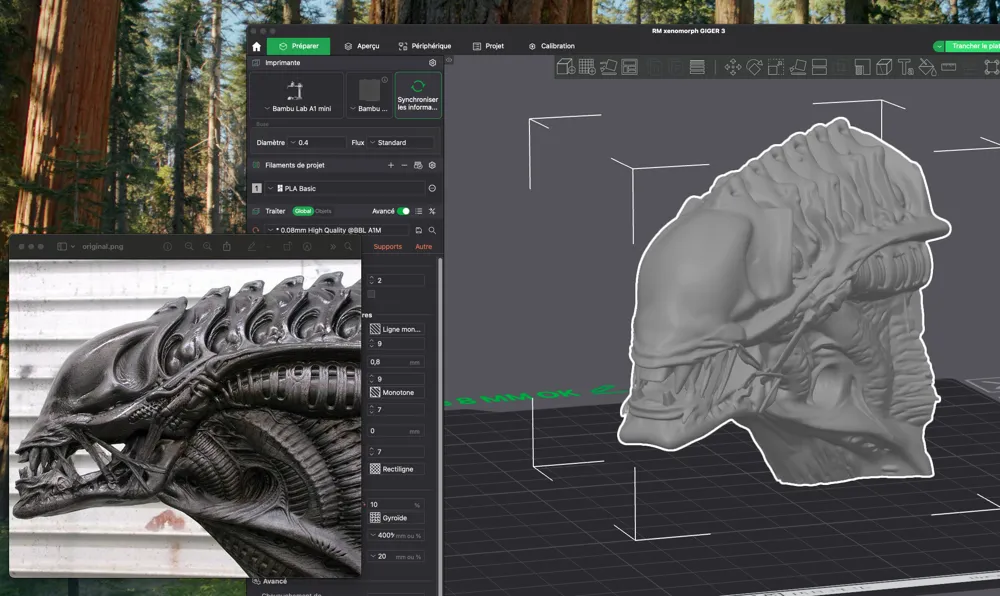Open the PLA Basic filament dropdown
The height and width of the screenshot is (596, 1000).
pos(345,188)
